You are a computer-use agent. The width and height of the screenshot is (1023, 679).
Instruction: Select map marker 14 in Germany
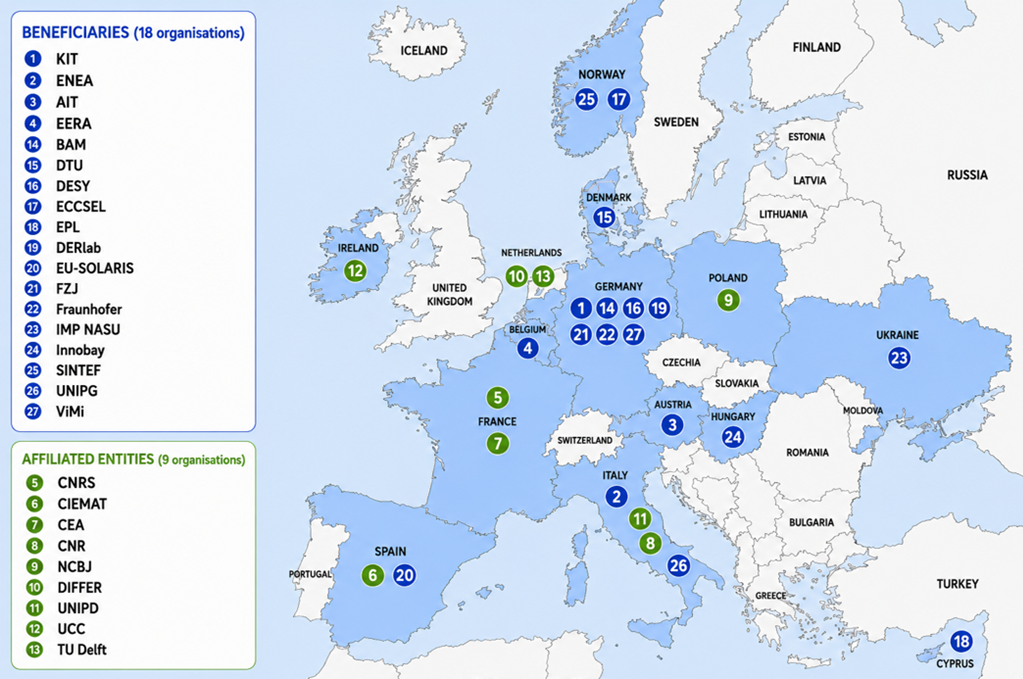[607, 308]
